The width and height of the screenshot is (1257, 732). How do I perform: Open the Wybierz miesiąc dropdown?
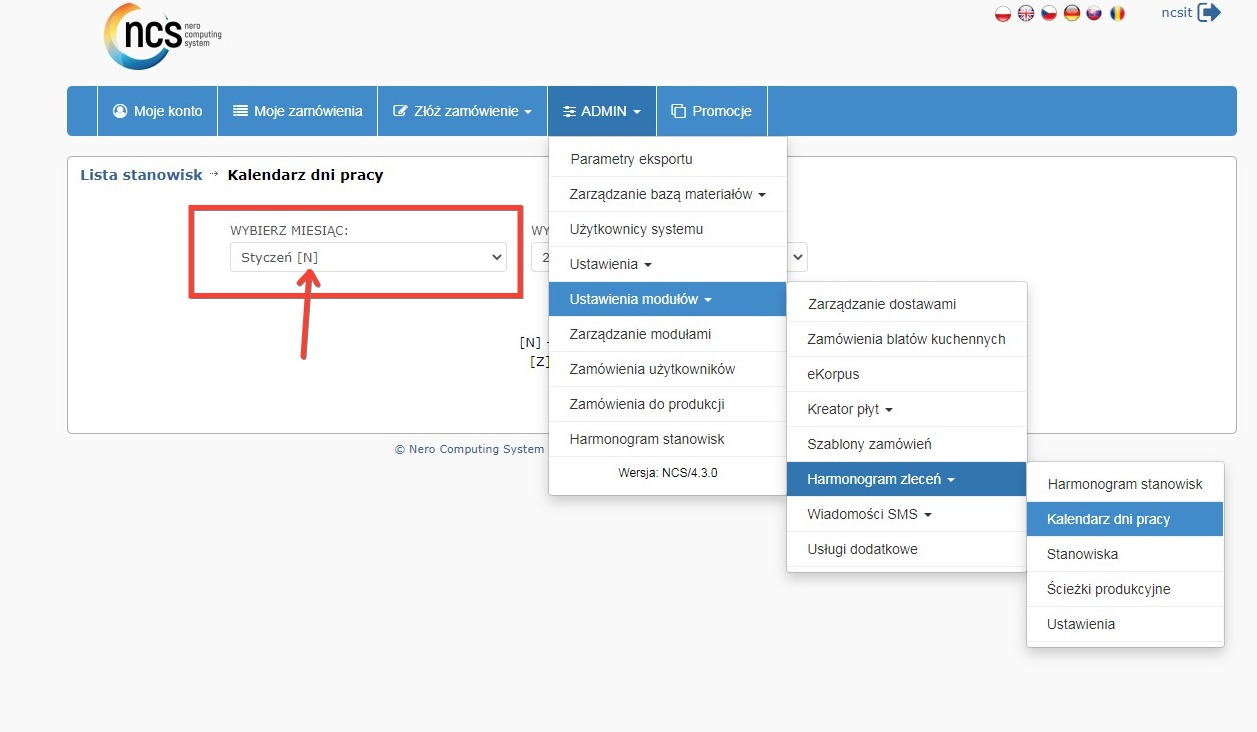(368, 257)
